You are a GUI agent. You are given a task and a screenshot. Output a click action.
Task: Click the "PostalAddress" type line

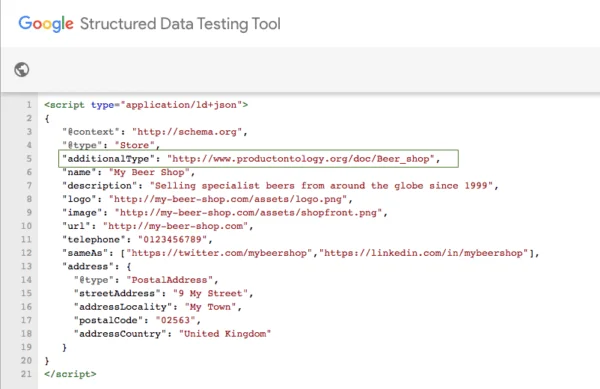tap(146, 280)
